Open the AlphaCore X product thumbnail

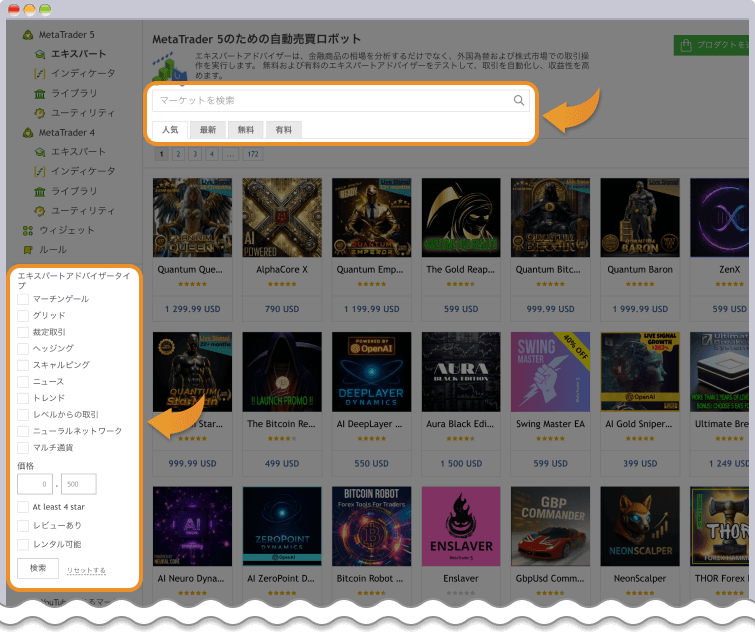[282, 218]
